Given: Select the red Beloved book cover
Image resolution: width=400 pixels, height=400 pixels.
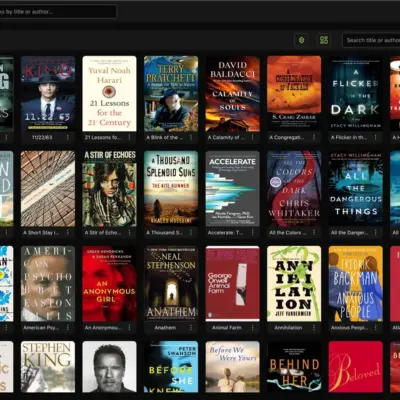Looking at the screenshot, I should point(356,367).
